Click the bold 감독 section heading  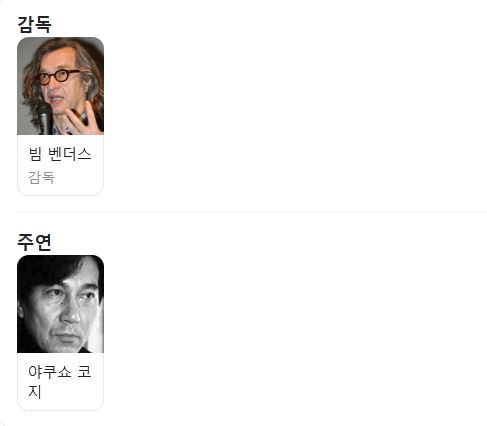34,24
